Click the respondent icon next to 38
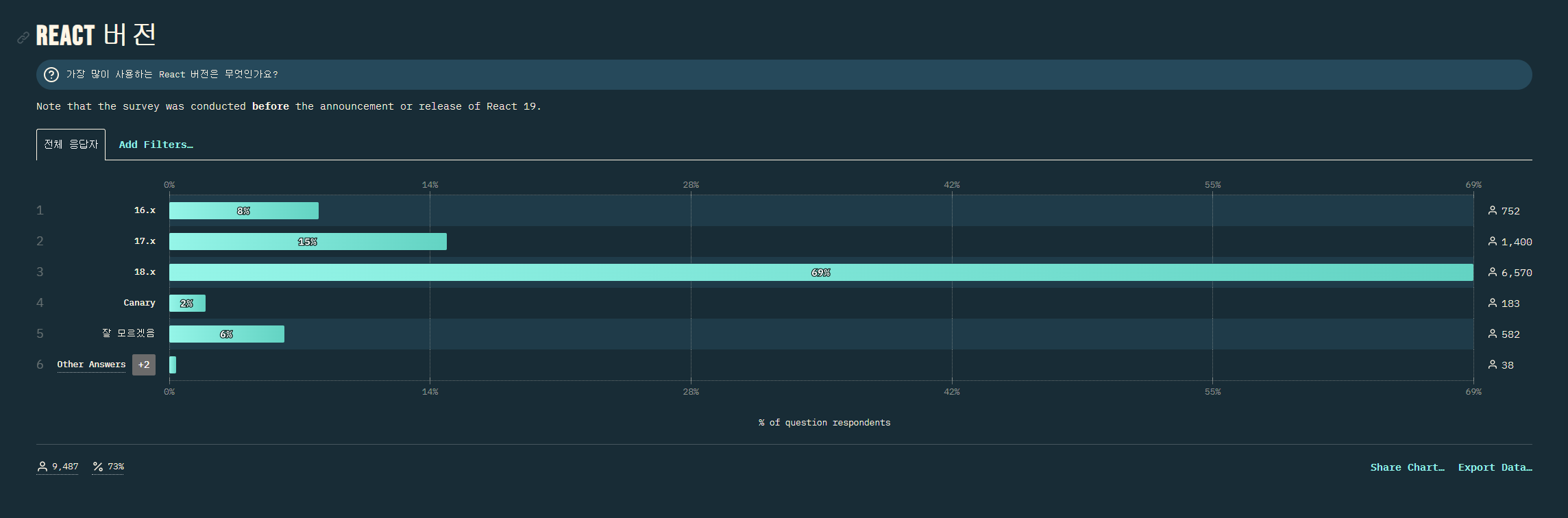The image size is (1568, 518). pos(1493,365)
